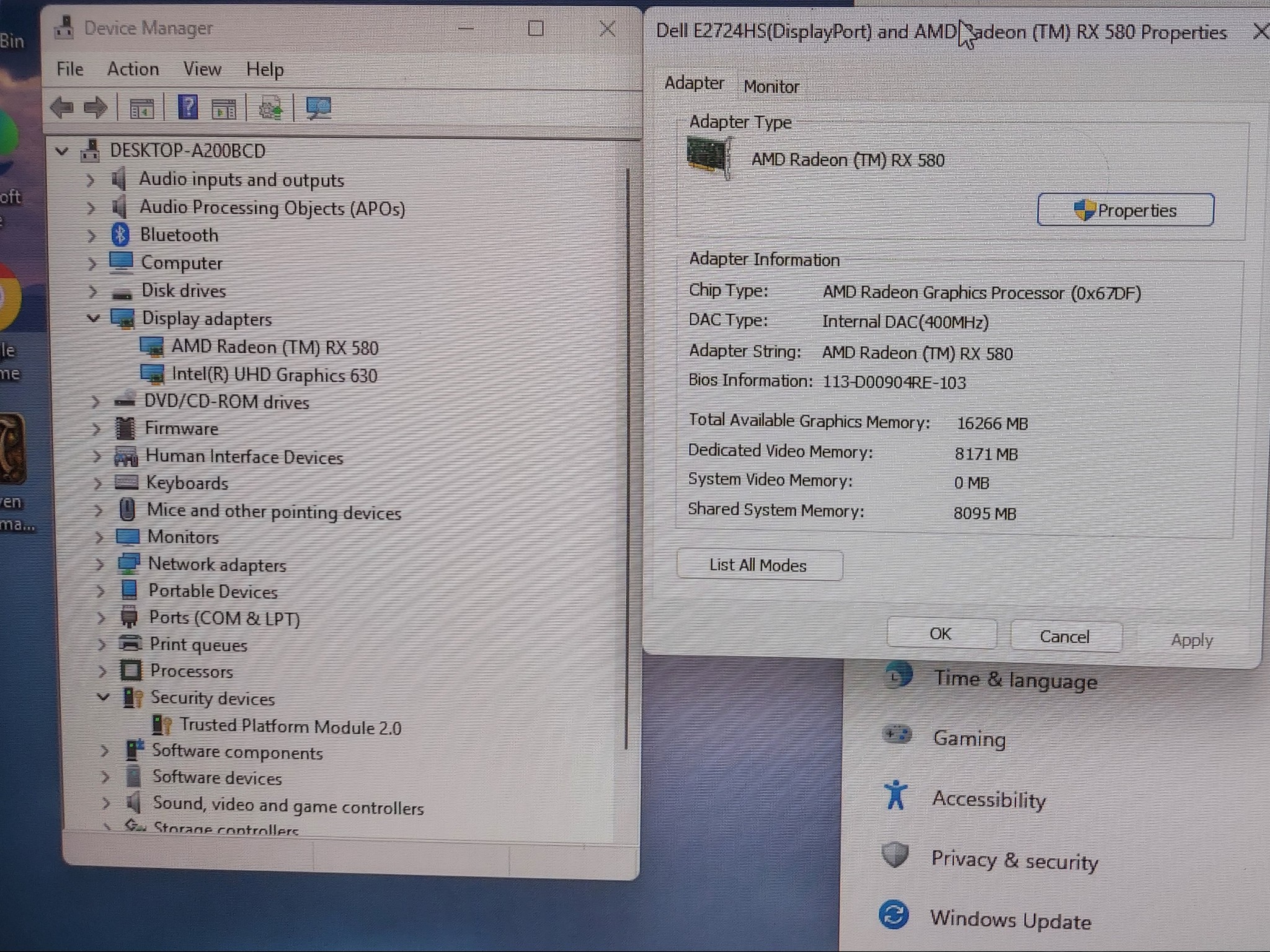Click the Update device driver toolbar icon
The width and height of the screenshot is (1270, 952).
click(x=270, y=109)
